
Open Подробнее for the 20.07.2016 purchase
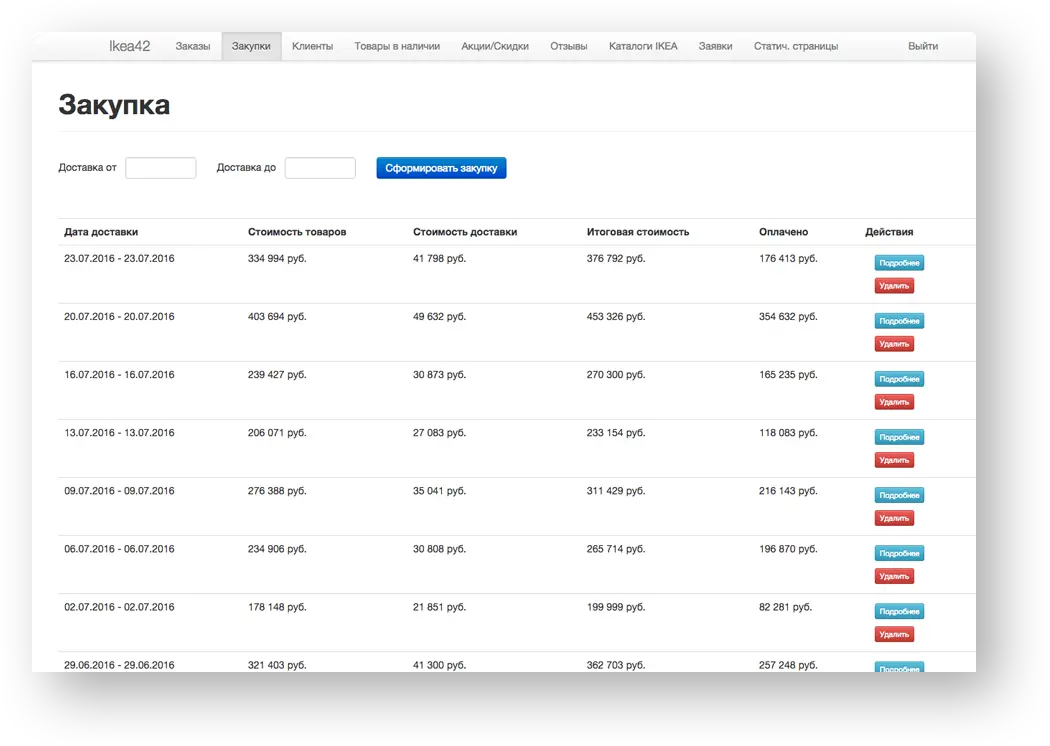click(899, 321)
